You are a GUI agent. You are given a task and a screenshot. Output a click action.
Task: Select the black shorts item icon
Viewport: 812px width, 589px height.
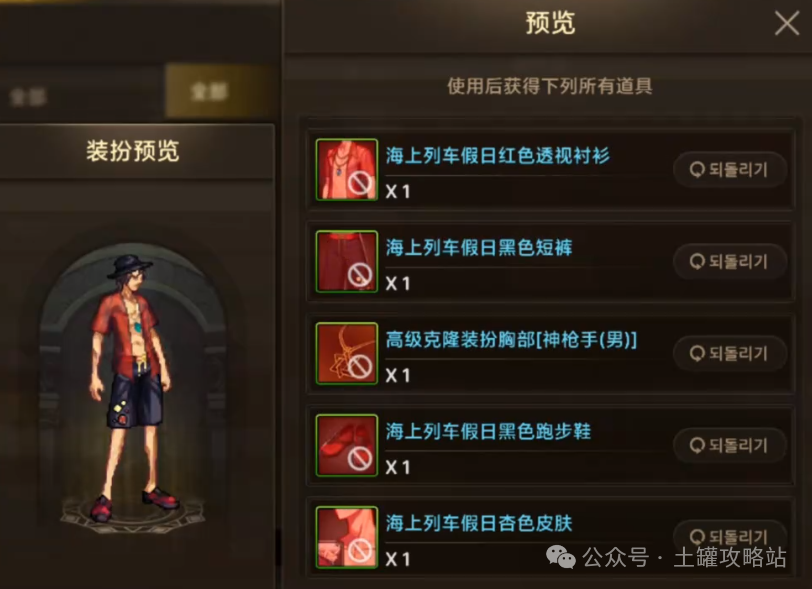pos(346,262)
